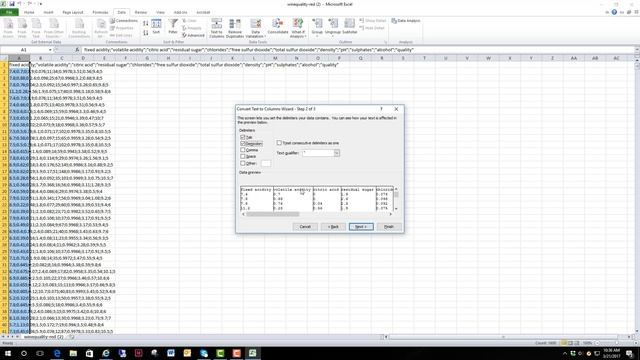Click the Other delimiter text field
This screenshot has height=360, width=640.
tap(265, 163)
